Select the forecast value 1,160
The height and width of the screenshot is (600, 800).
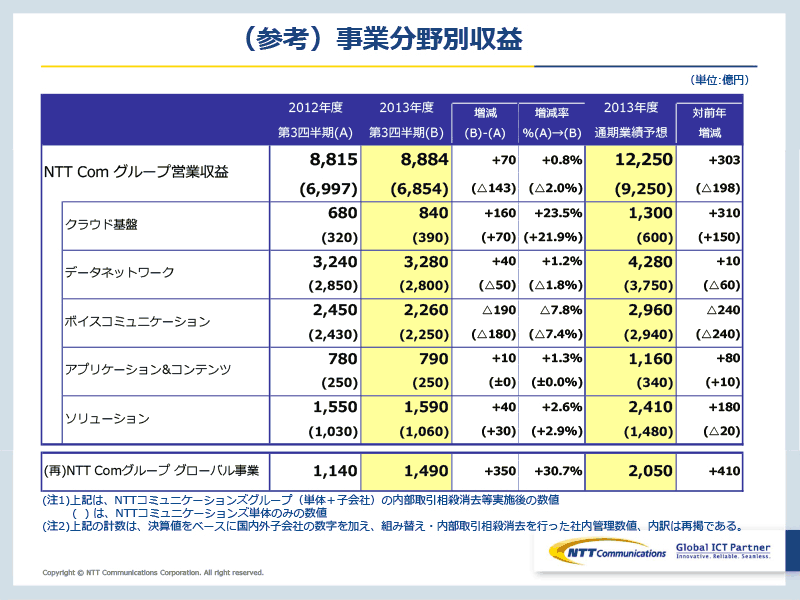[x=651, y=359]
